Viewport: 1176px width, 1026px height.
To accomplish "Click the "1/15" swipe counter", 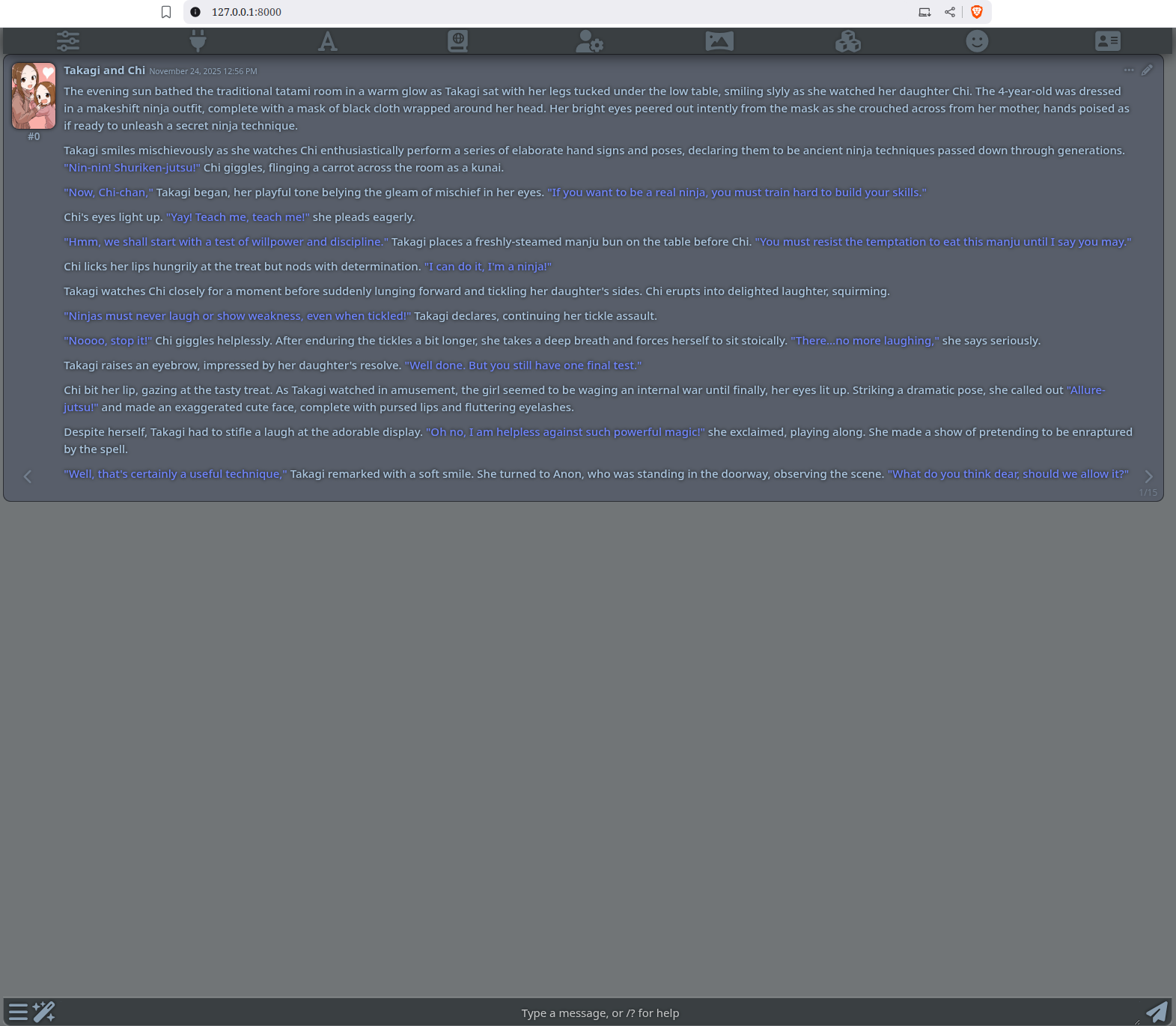I will click(1148, 493).
